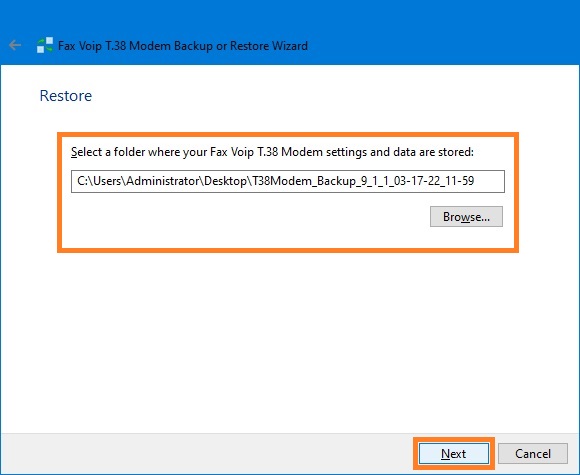Click 'Administrator' segment of folder path

pyautogui.click(x=163, y=181)
